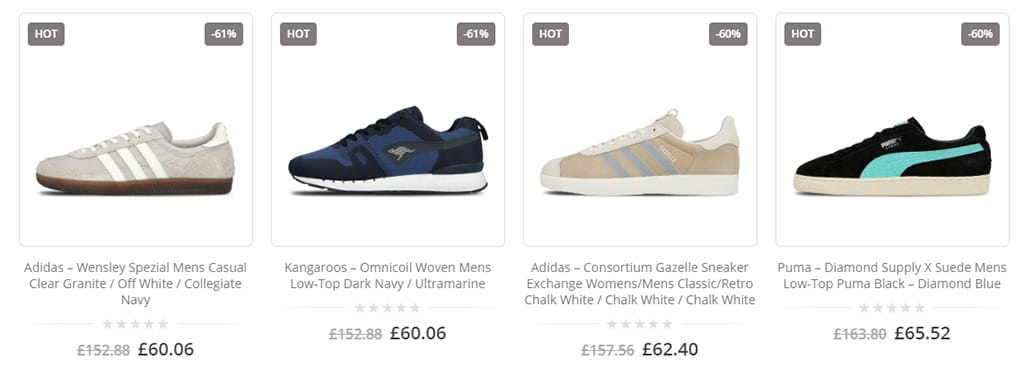This screenshot has width=1024, height=386.
Task: Click the £62.40 price of Adidas Gazelle
Action: tap(670, 349)
